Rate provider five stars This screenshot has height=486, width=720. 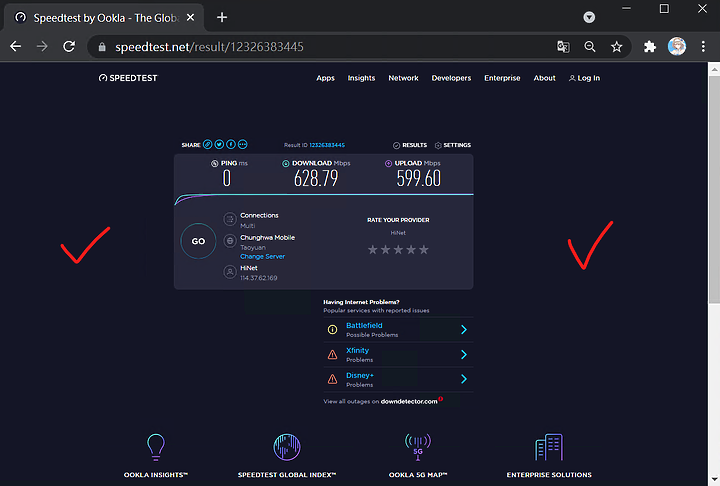424,249
